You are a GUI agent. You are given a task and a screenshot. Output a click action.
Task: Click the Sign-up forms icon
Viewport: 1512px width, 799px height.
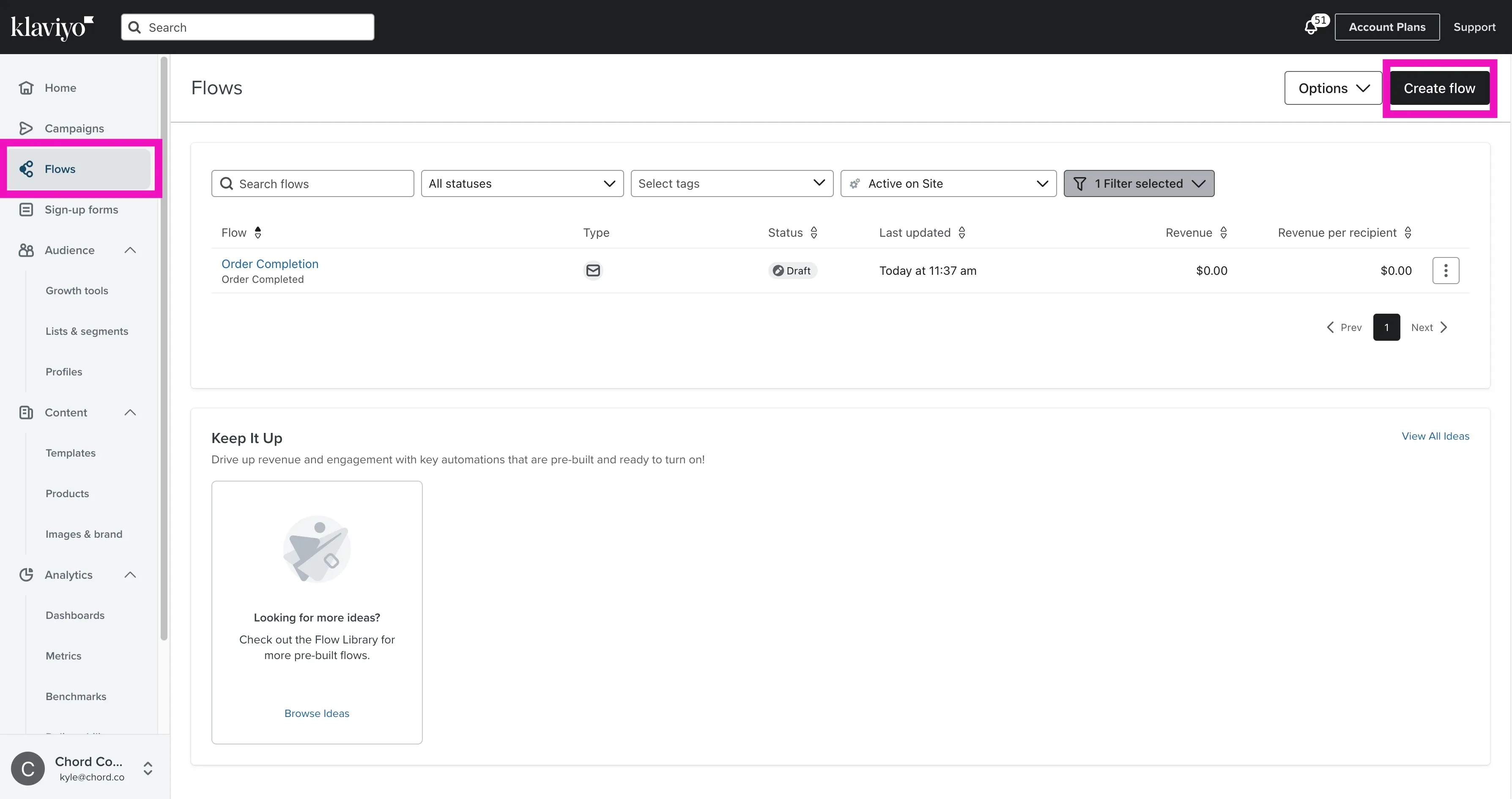point(26,210)
